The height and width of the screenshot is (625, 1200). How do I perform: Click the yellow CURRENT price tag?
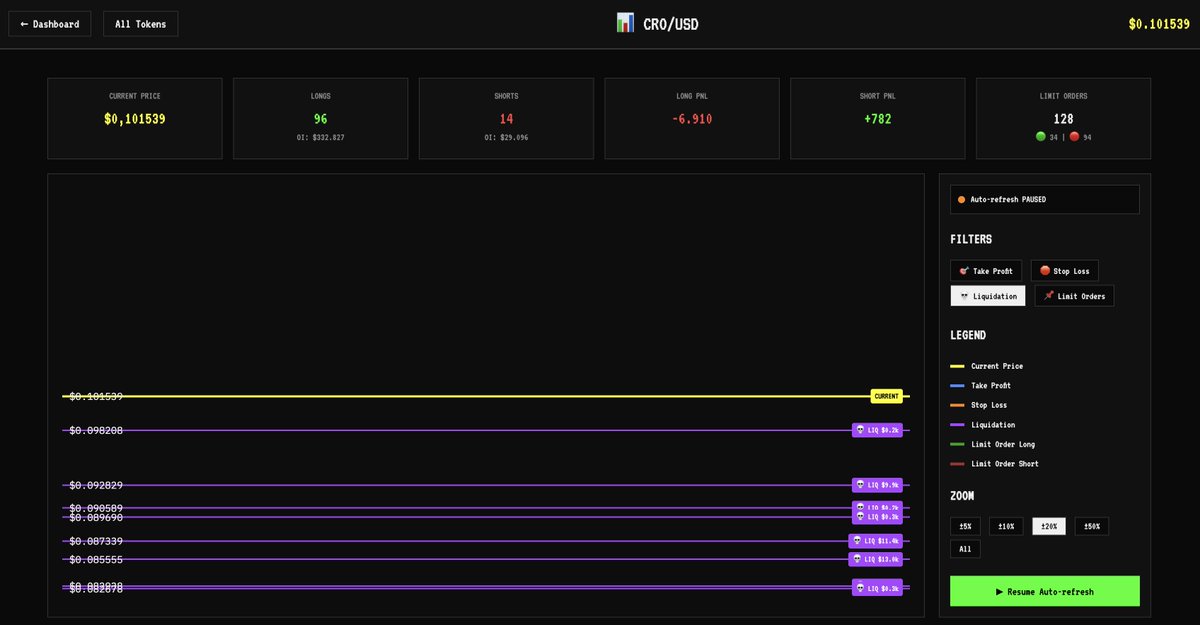(x=886, y=396)
